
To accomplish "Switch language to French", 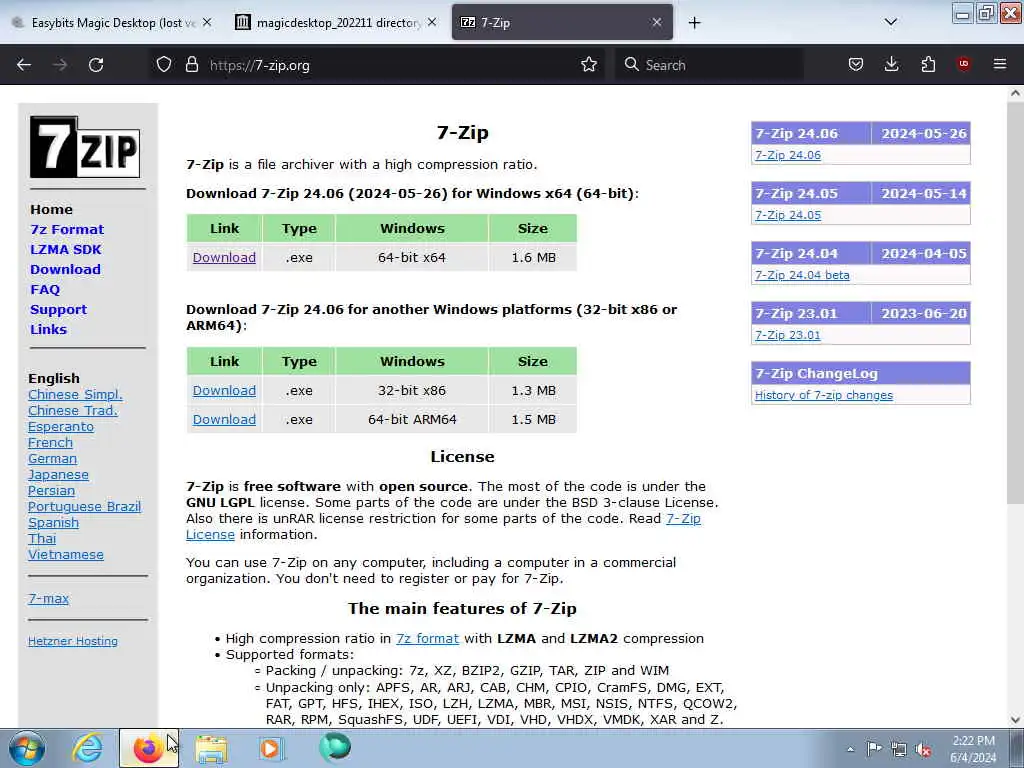I will [x=50, y=442].
